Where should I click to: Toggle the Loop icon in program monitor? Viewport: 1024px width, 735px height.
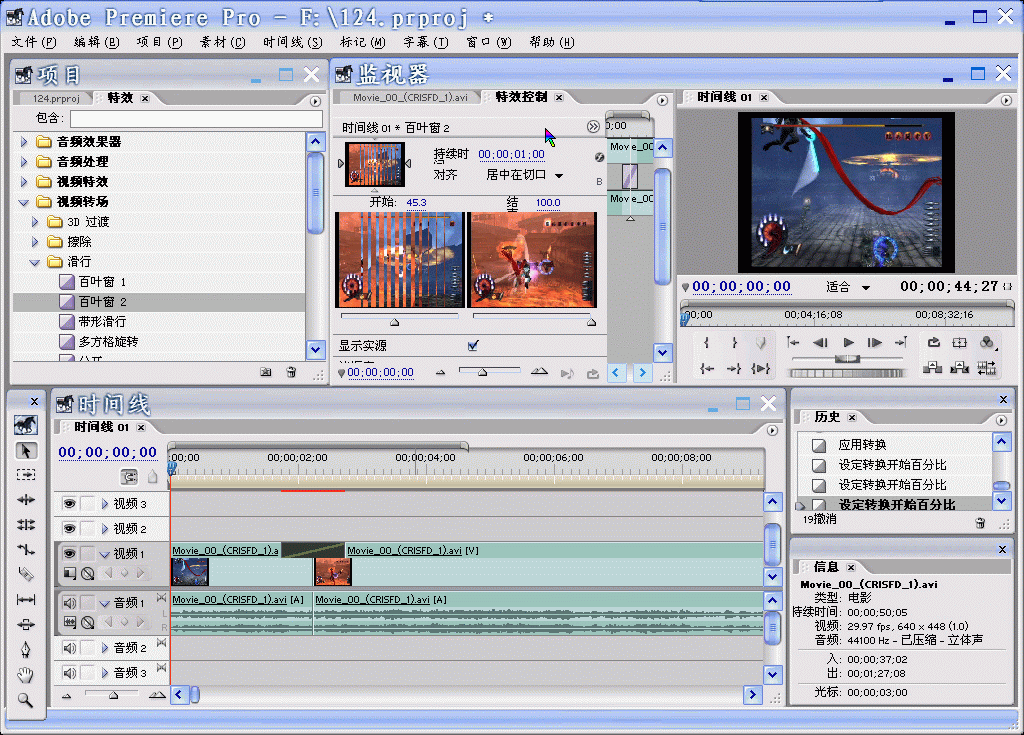933,342
